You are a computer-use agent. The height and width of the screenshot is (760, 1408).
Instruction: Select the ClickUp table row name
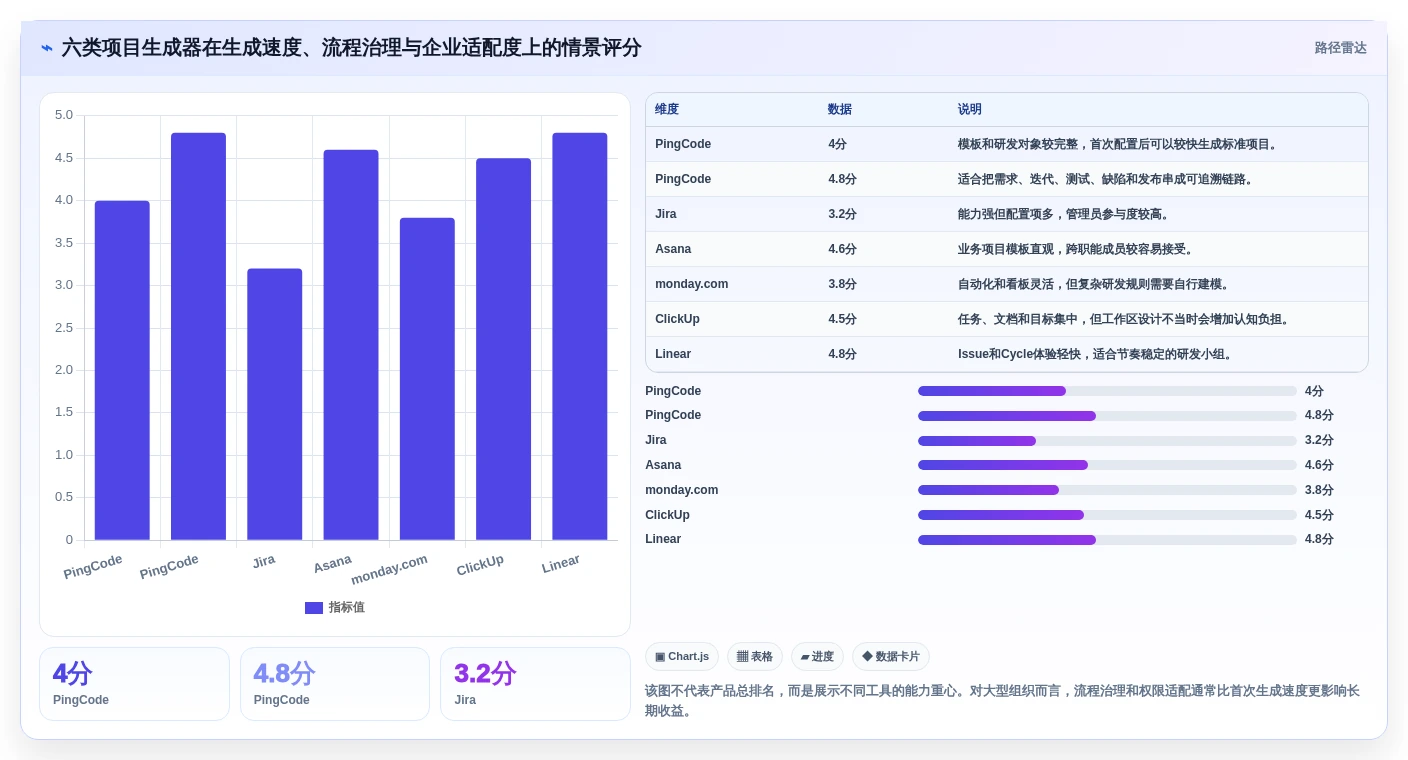[x=678, y=319]
